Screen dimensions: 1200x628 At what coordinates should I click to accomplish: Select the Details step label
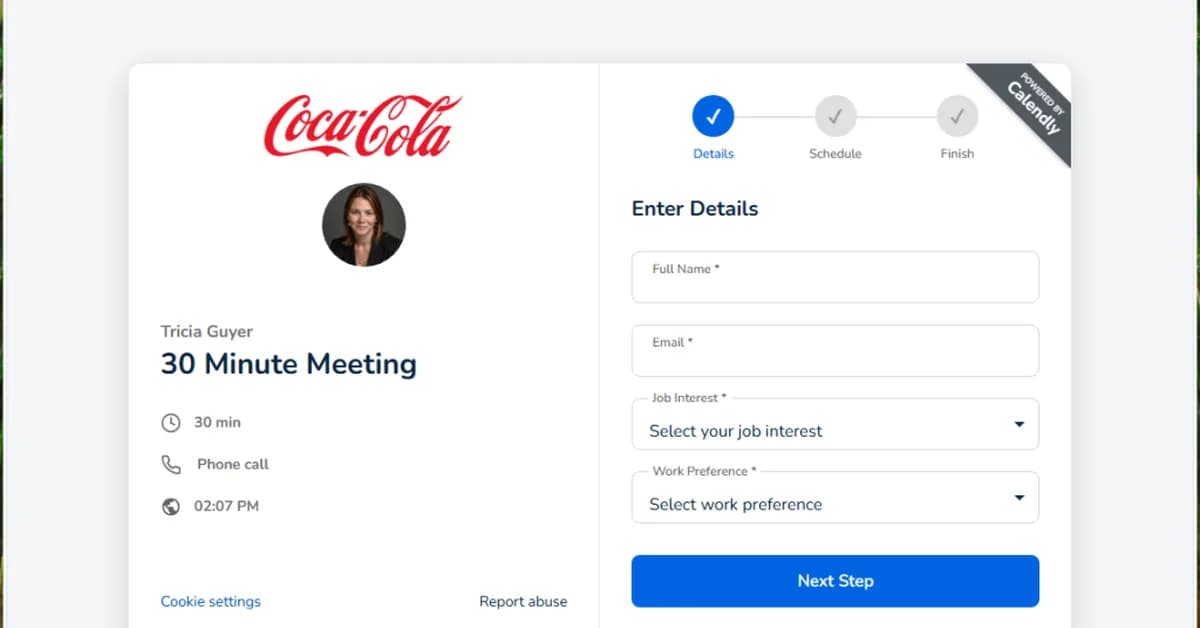[713, 153]
